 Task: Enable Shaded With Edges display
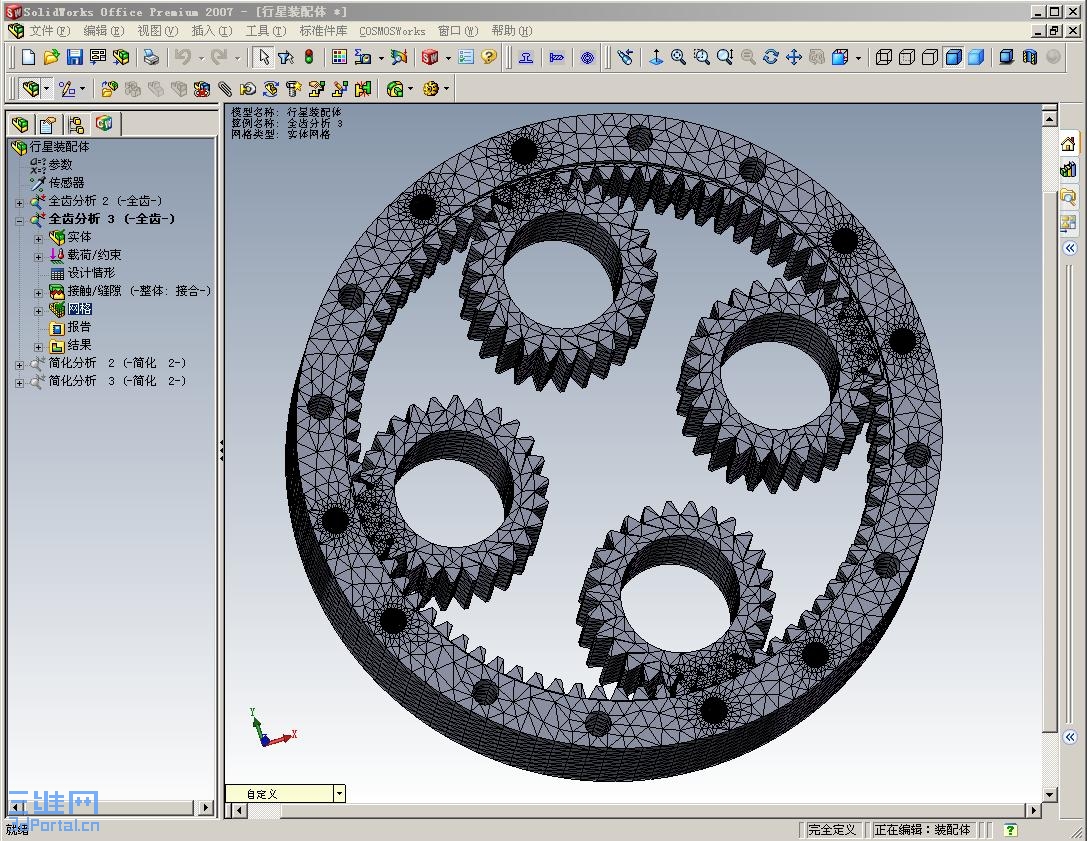pyautogui.click(x=953, y=57)
